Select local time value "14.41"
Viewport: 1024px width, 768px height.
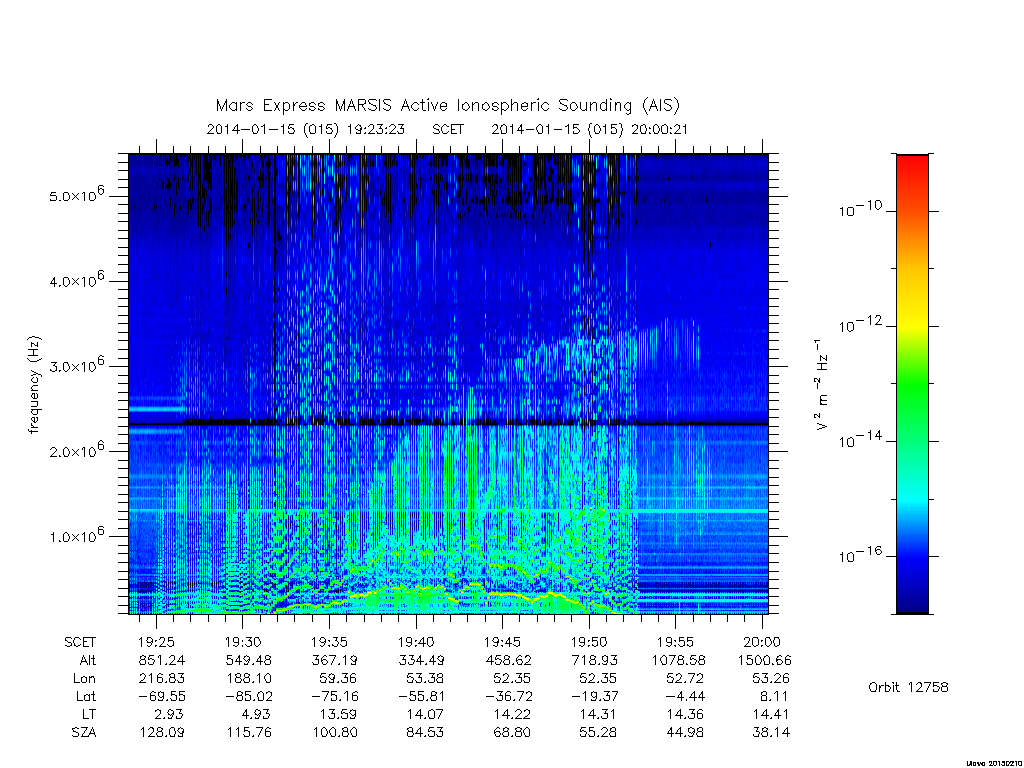tap(771, 714)
